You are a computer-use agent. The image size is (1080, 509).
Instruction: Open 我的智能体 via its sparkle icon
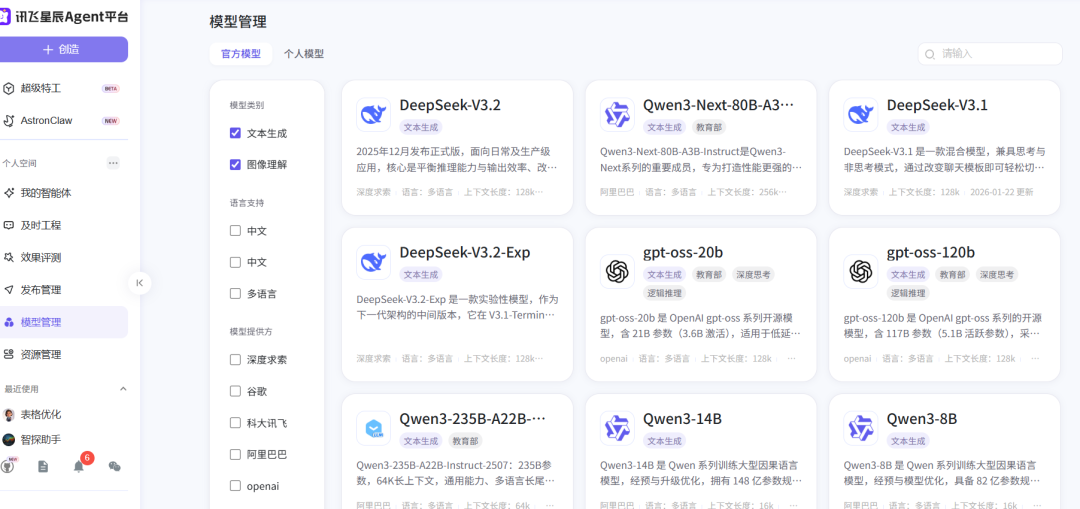click(8, 193)
